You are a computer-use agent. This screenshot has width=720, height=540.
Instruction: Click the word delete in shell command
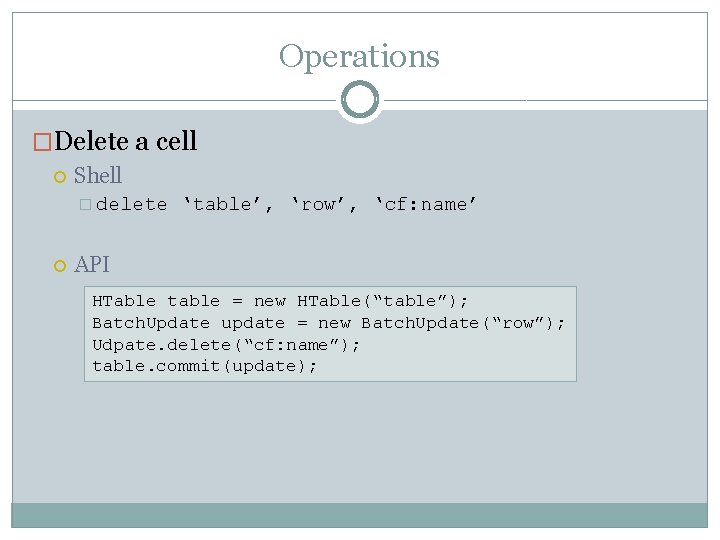point(132,205)
